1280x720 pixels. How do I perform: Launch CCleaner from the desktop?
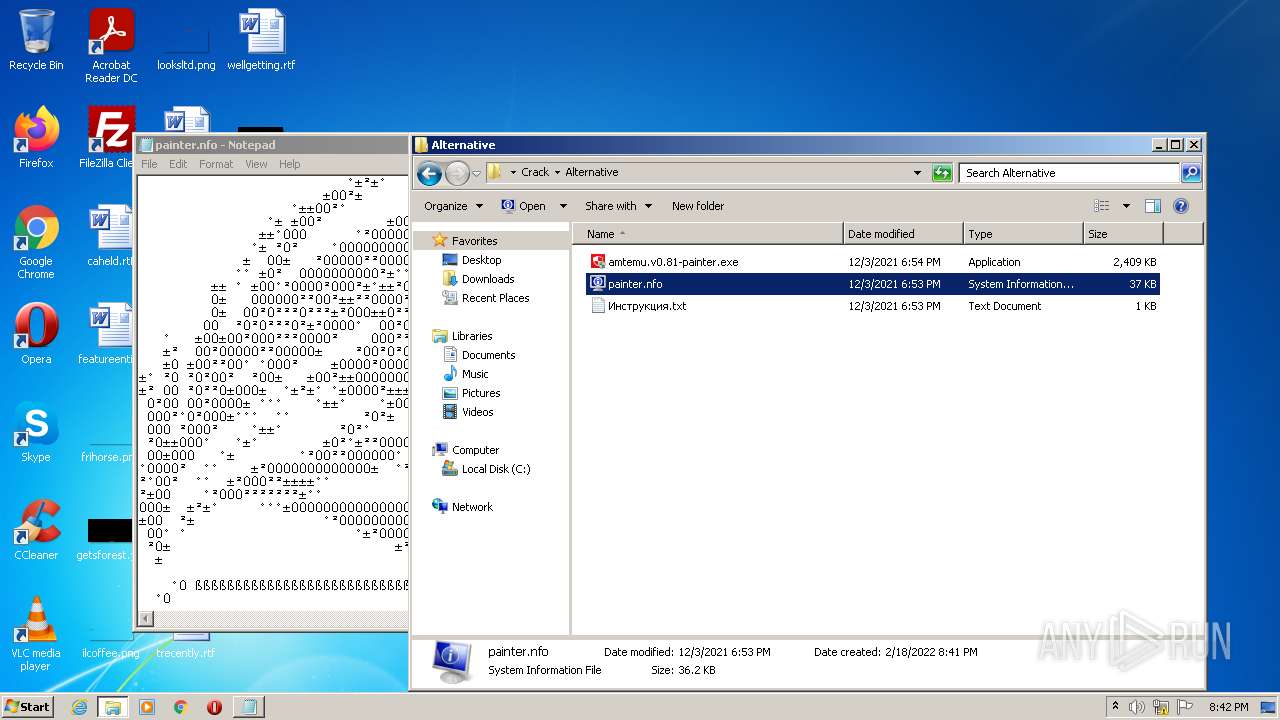(36, 530)
